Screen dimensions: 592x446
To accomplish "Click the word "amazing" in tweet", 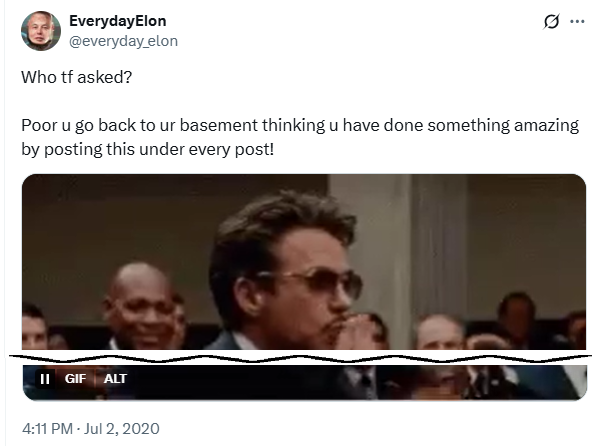I will pos(546,125).
